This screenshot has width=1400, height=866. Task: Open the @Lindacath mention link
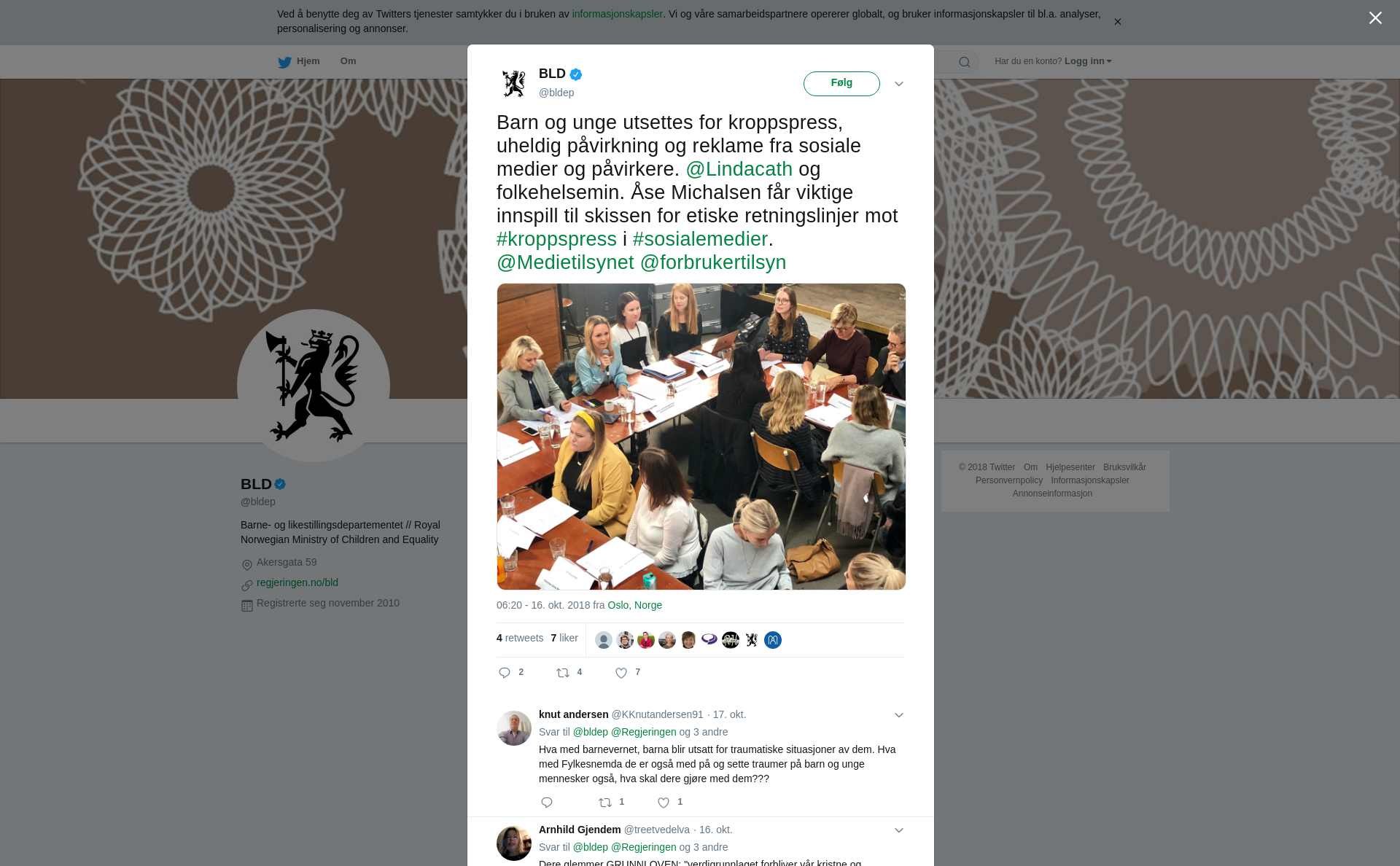[739, 169]
